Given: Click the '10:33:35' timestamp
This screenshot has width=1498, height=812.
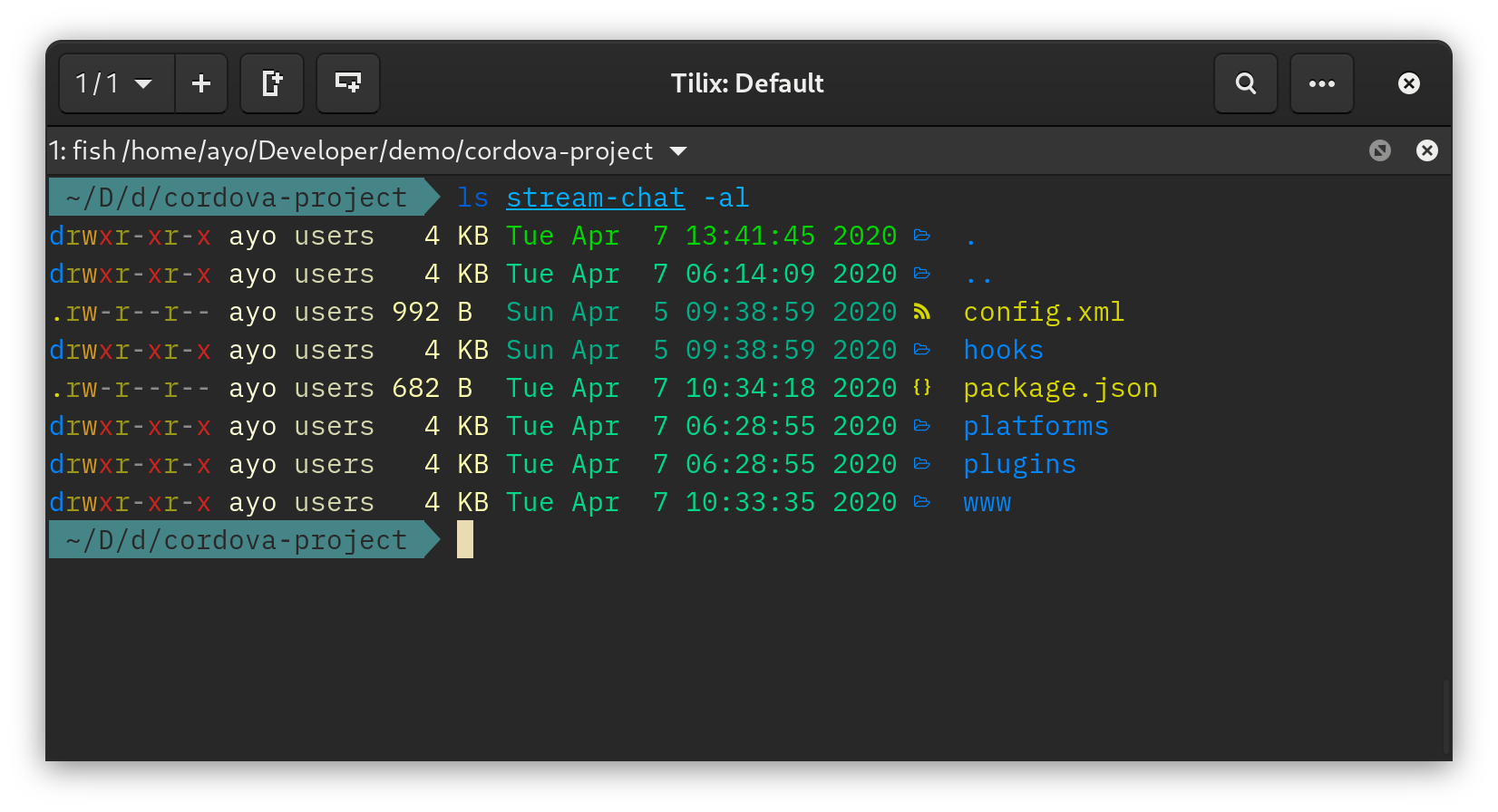Looking at the screenshot, I should tap(750, 502).
